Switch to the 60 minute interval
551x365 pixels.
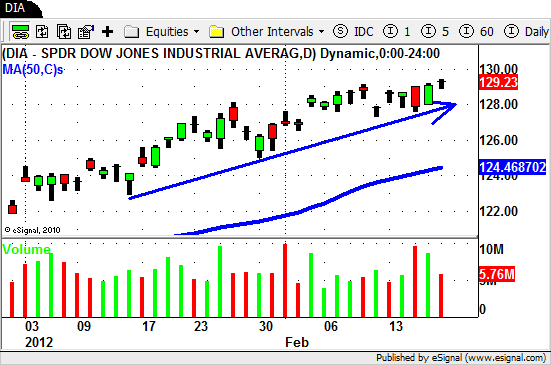[x=477, y=32]
